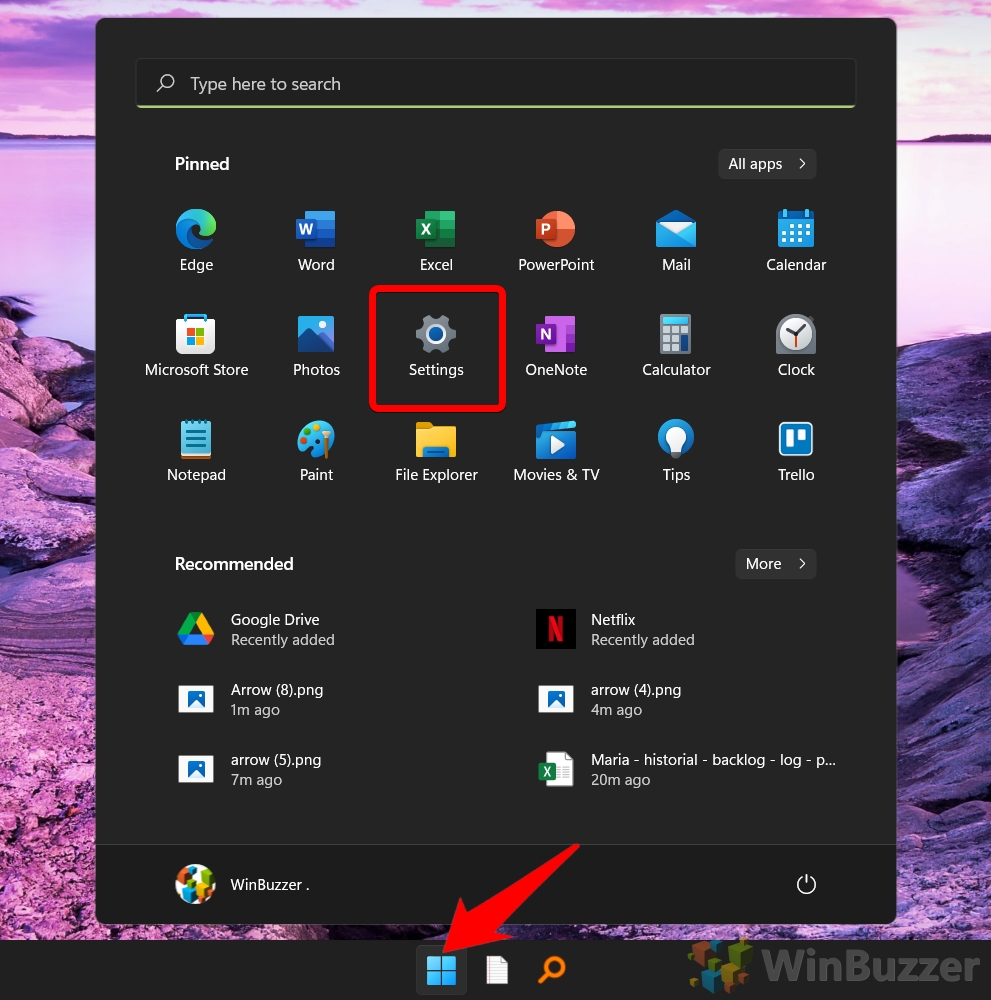Image resolution: width=991 pixels, height=1000 pixels.
Task: Open the Excel pinned app
Action: [436, 240]
